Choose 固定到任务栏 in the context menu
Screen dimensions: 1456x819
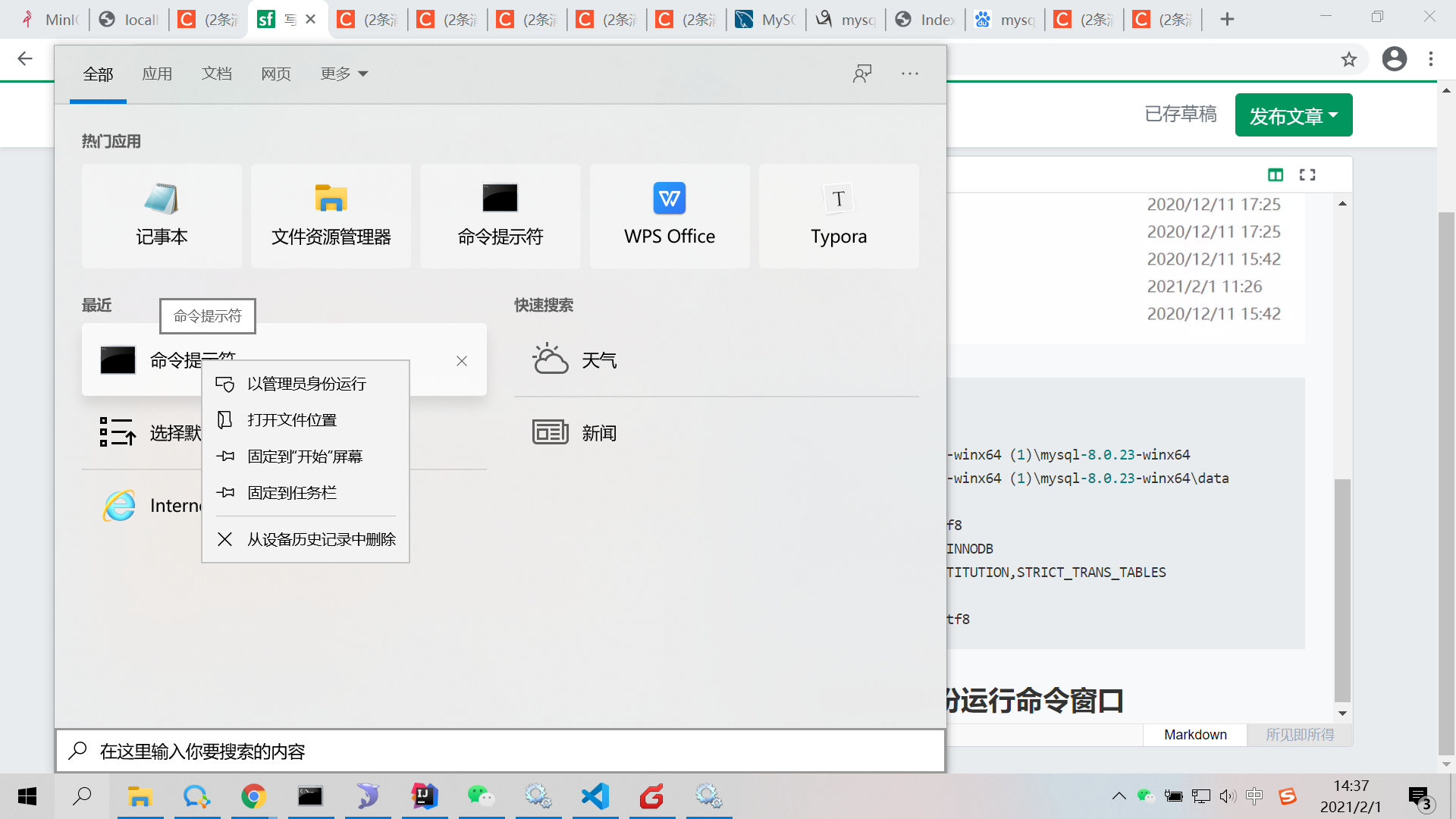(x=292, y=494)
